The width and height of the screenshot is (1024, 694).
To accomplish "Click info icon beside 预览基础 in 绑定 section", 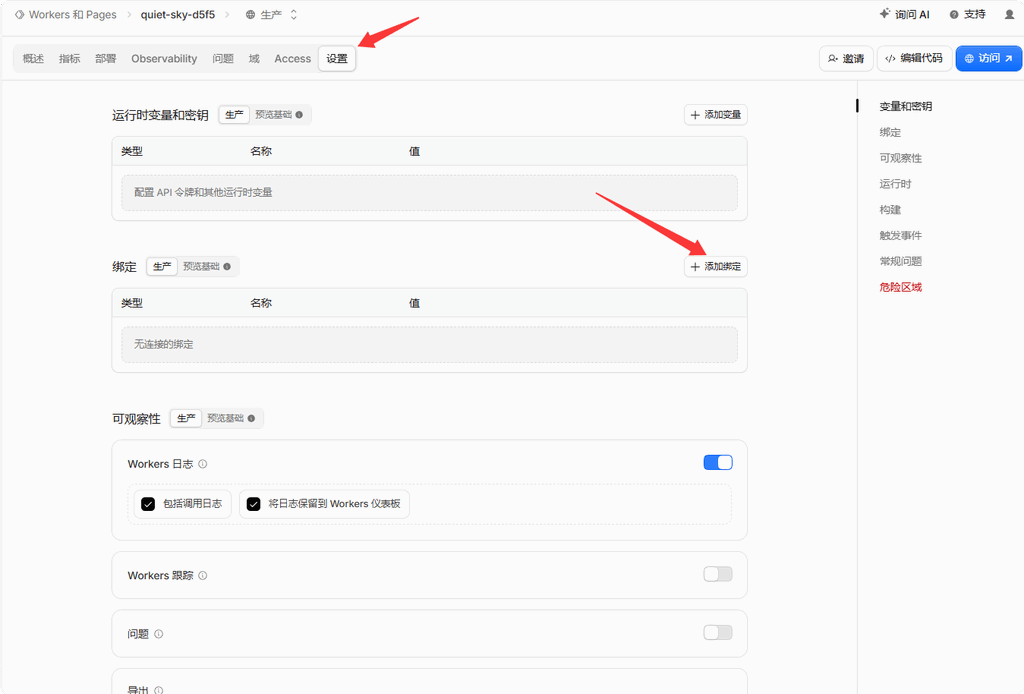I will pyautogui.click(x=227, y=266).
